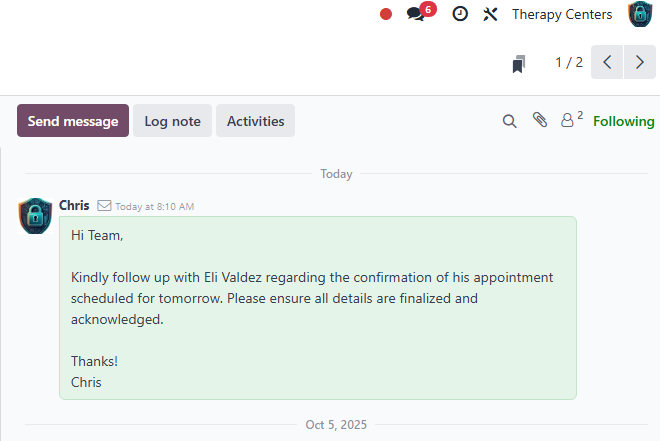
Task: Open the activities clock icon
Action: click(x=460, y=14)
